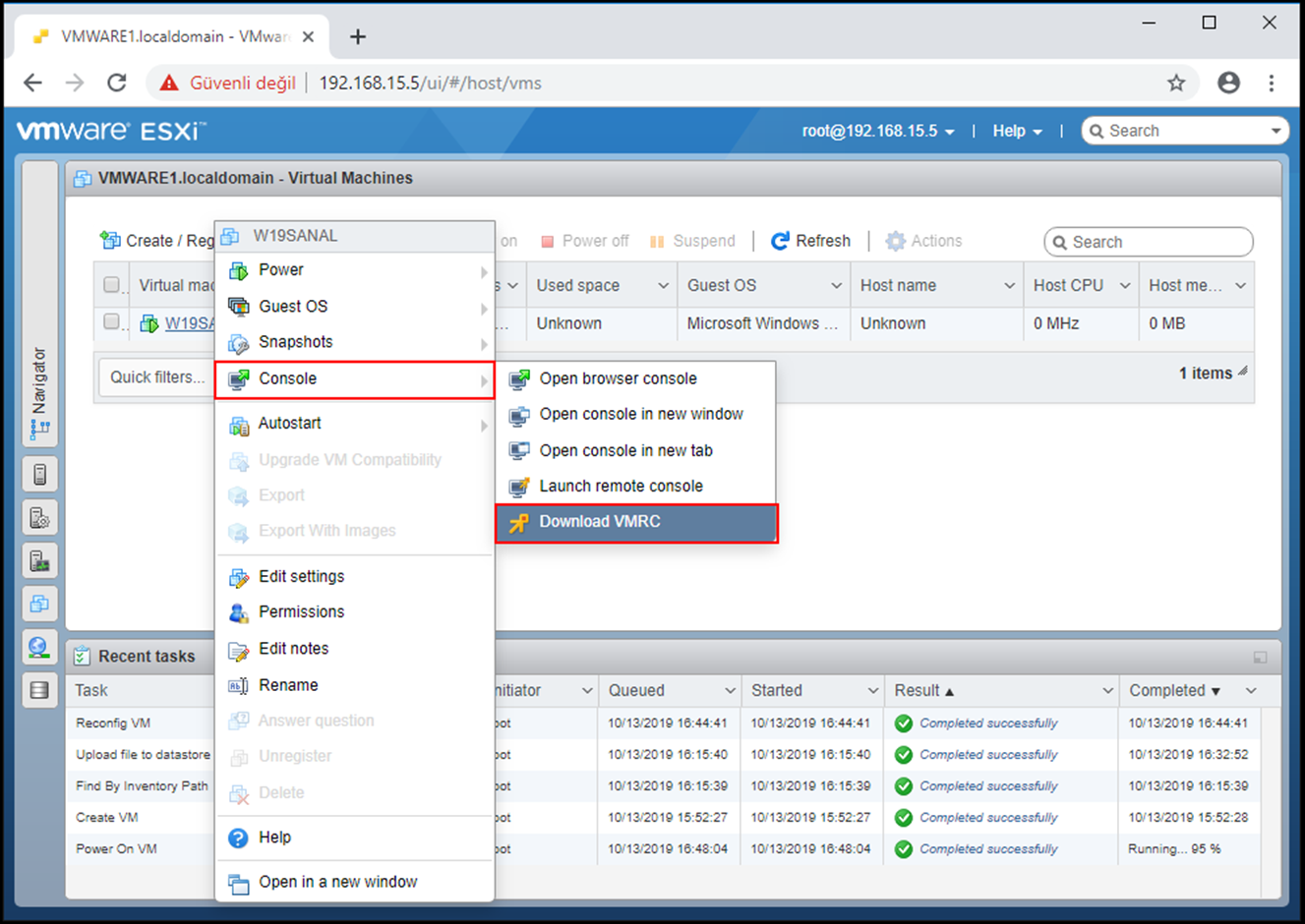Open the browser three-dot menu

(x=1272, y=84)
